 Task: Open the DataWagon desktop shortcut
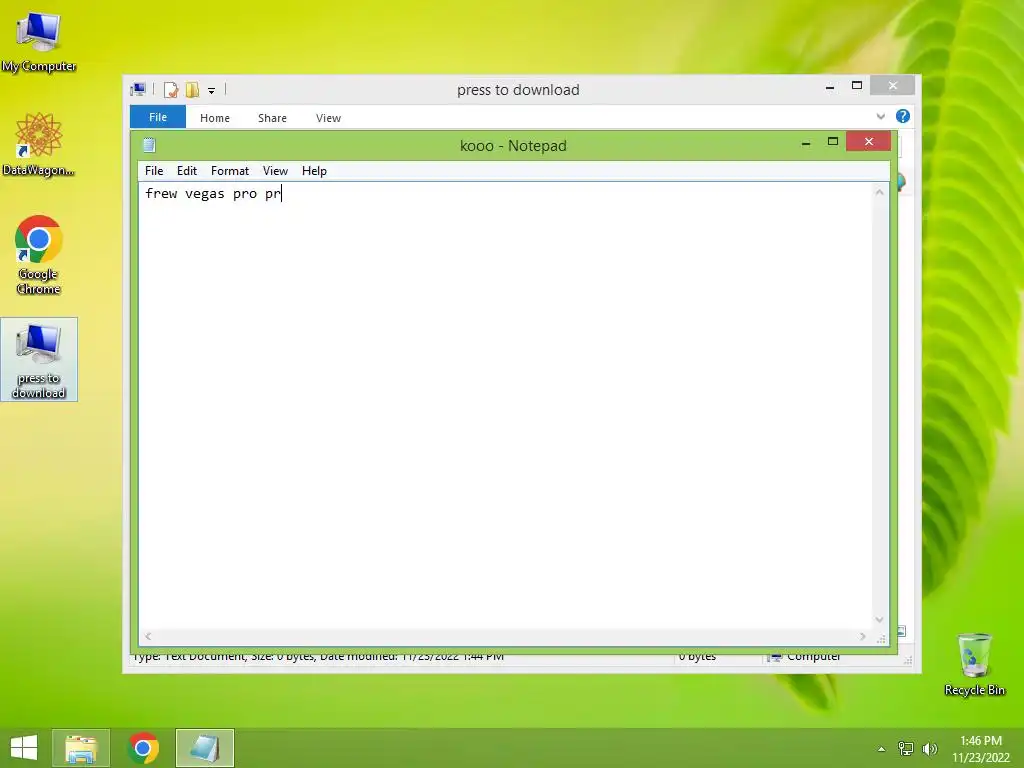point(39,144)
